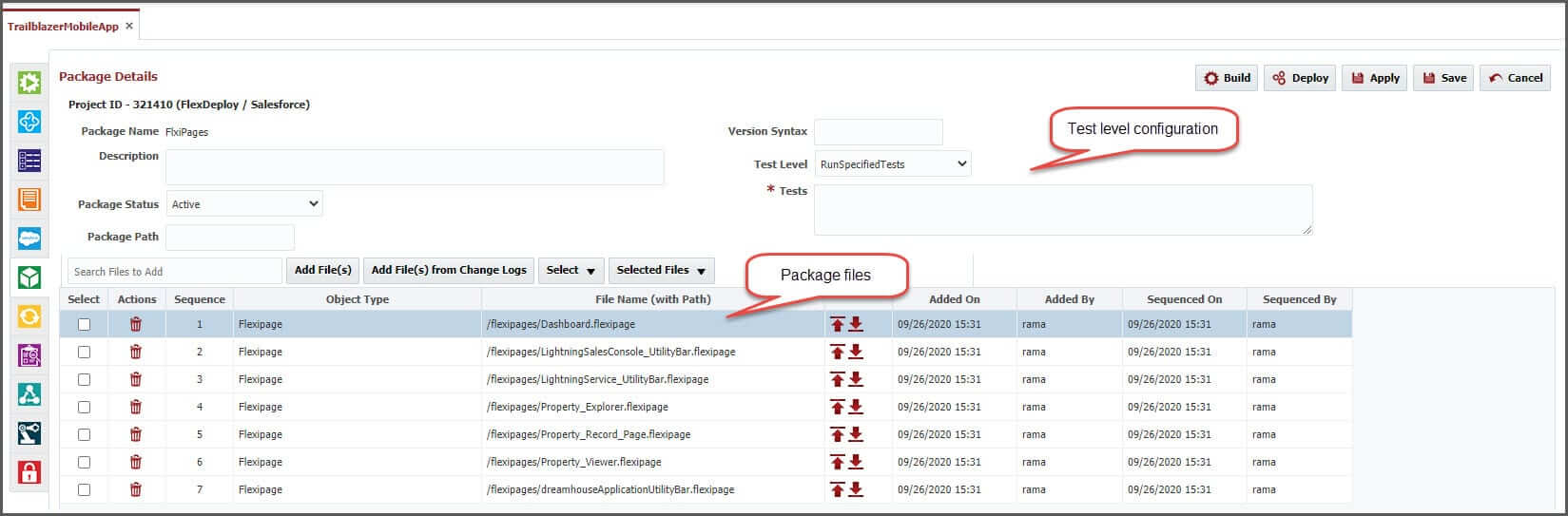Move Property_Explorer.flexipage up with the up arrow
Viewport: 1568px width, 516px height.
click(x=837, y=407)
